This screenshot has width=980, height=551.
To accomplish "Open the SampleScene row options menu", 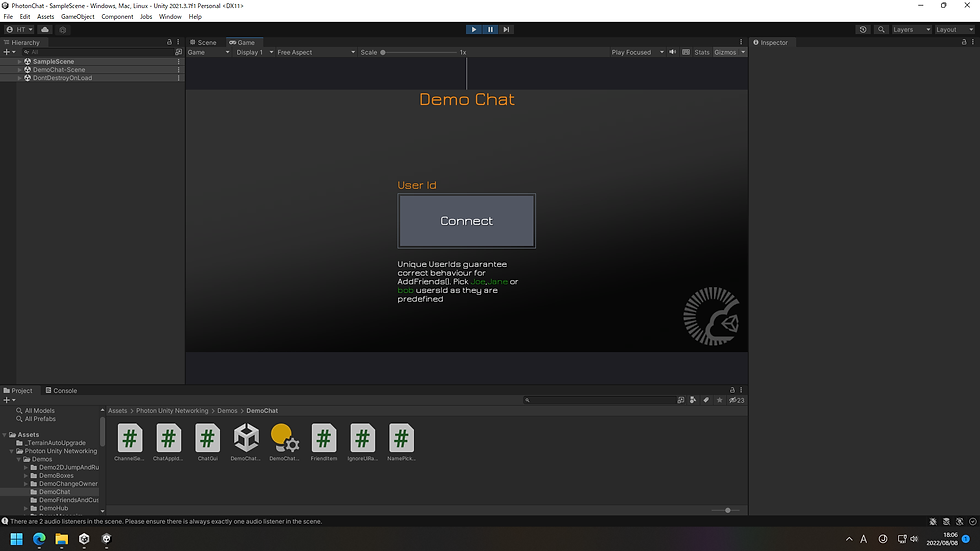I will (x=179, y=61).
